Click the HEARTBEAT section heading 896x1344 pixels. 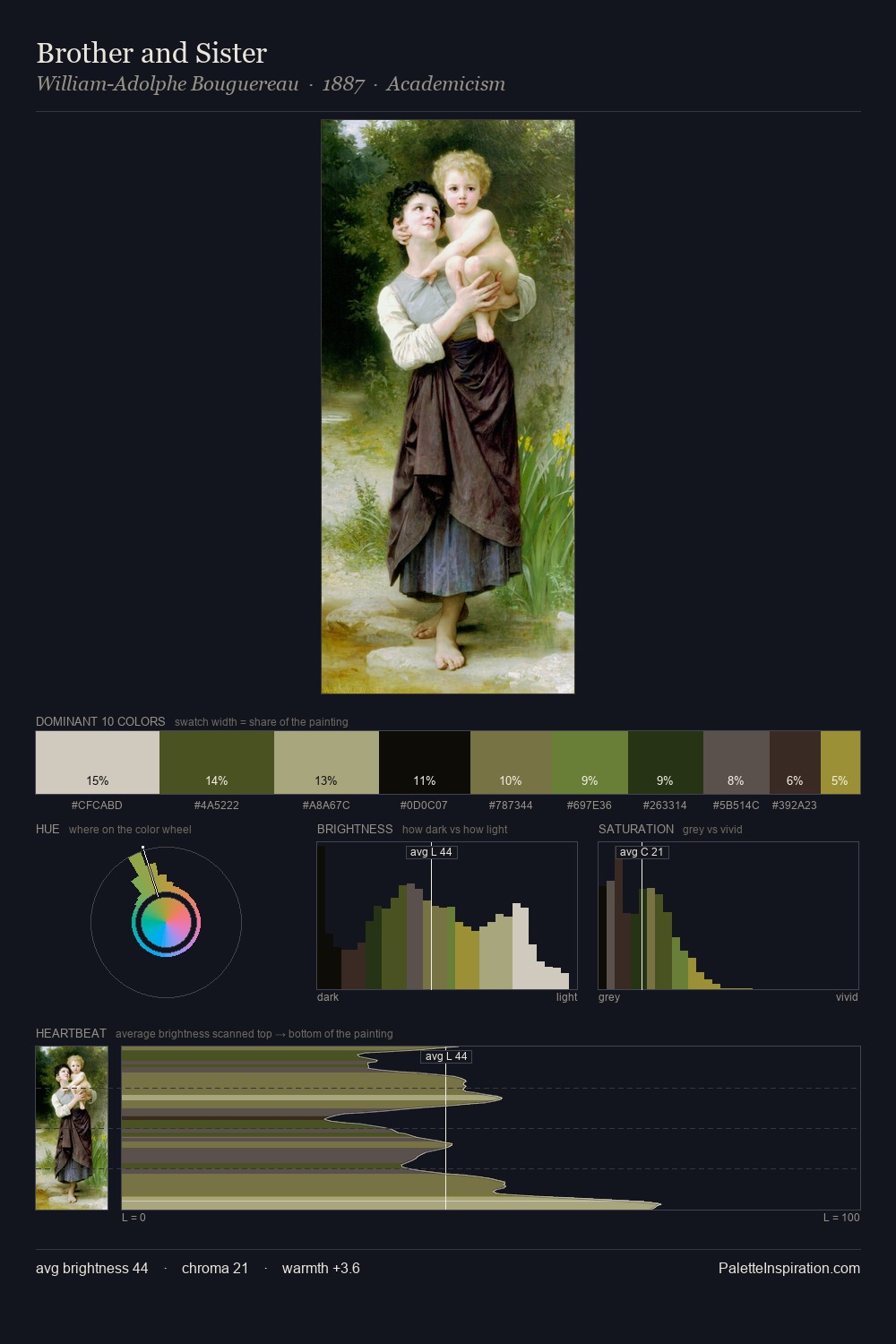[71, 1033]
